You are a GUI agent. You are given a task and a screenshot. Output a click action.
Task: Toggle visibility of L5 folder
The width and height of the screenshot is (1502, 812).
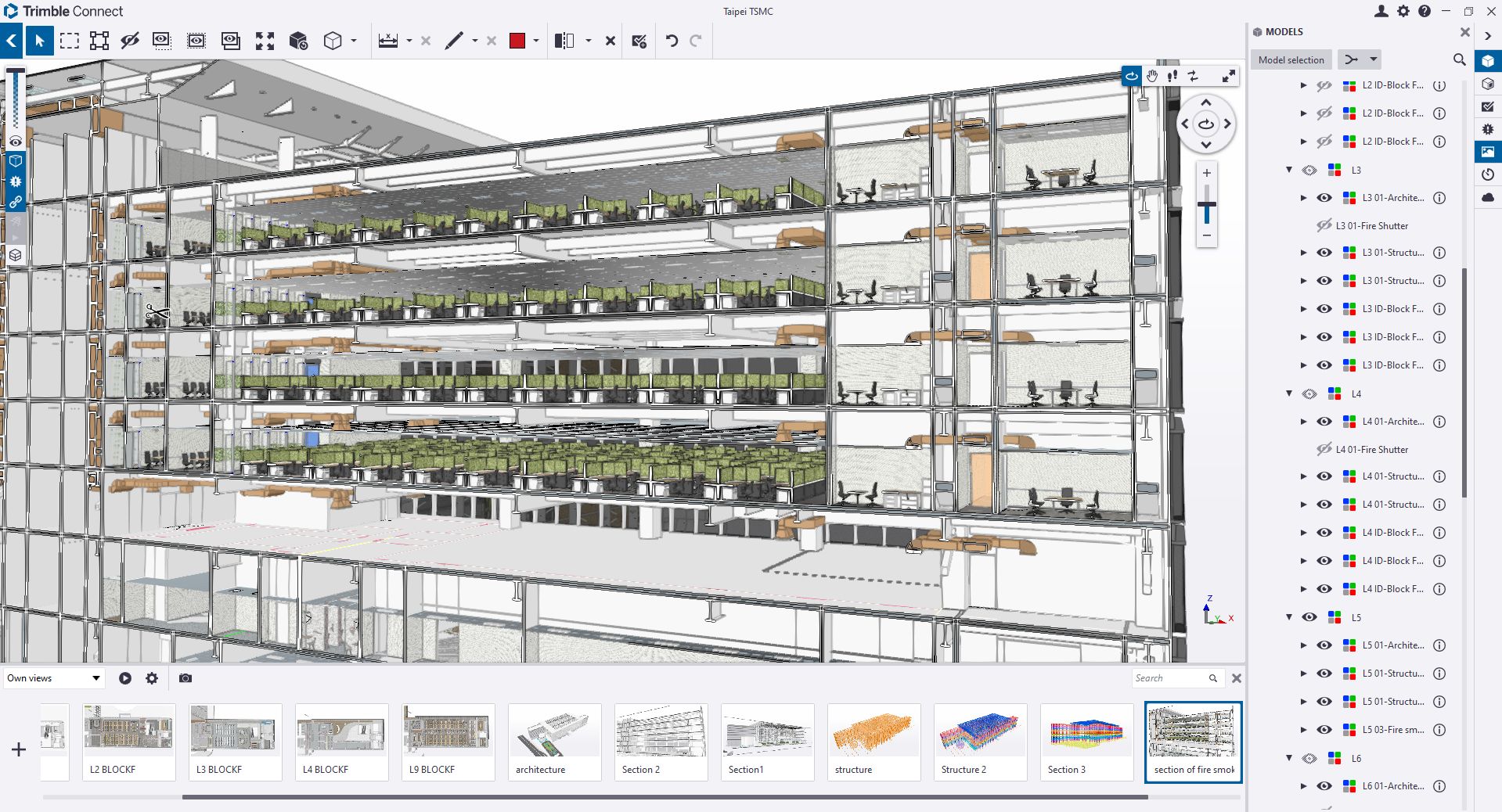click(1309, 617)
